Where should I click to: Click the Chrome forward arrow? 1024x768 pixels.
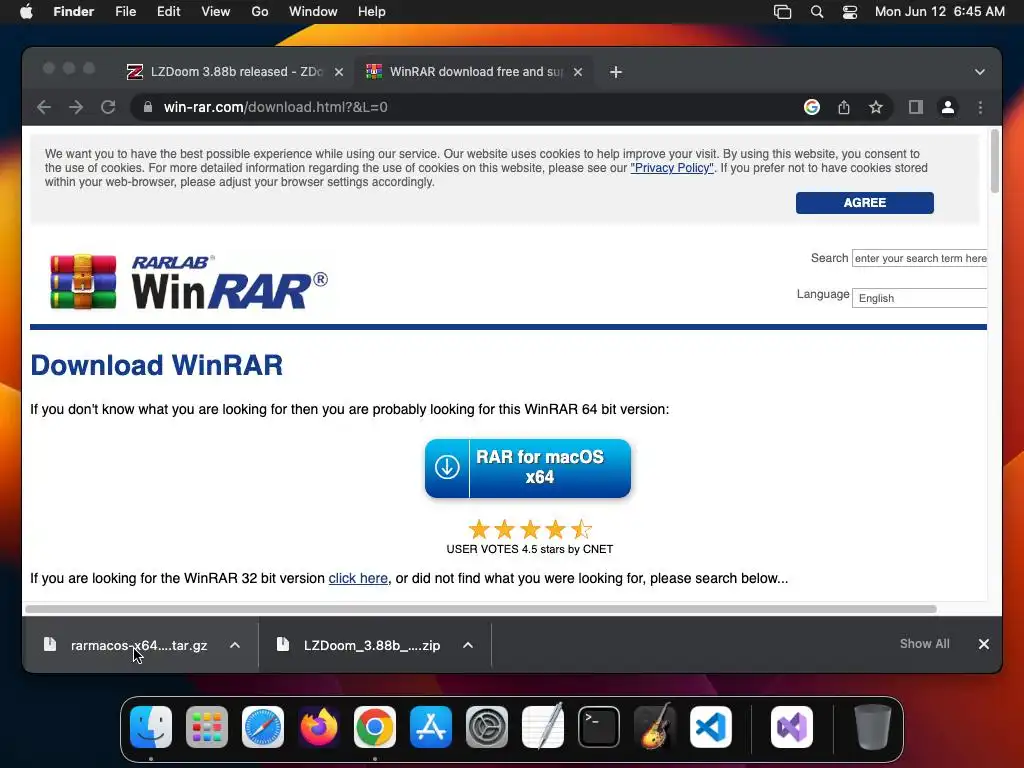76,107
